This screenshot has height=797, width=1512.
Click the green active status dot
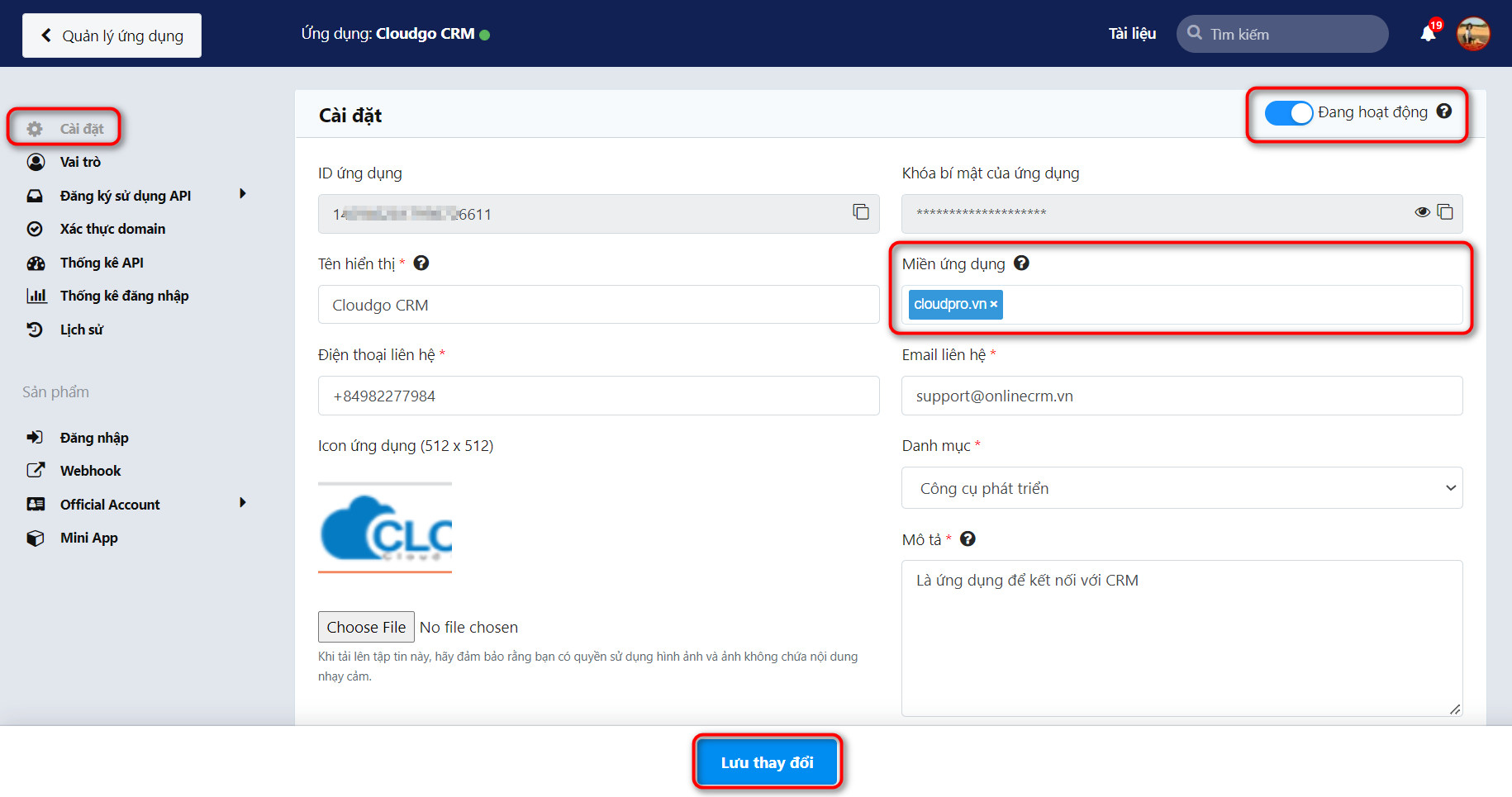point(485,35)
